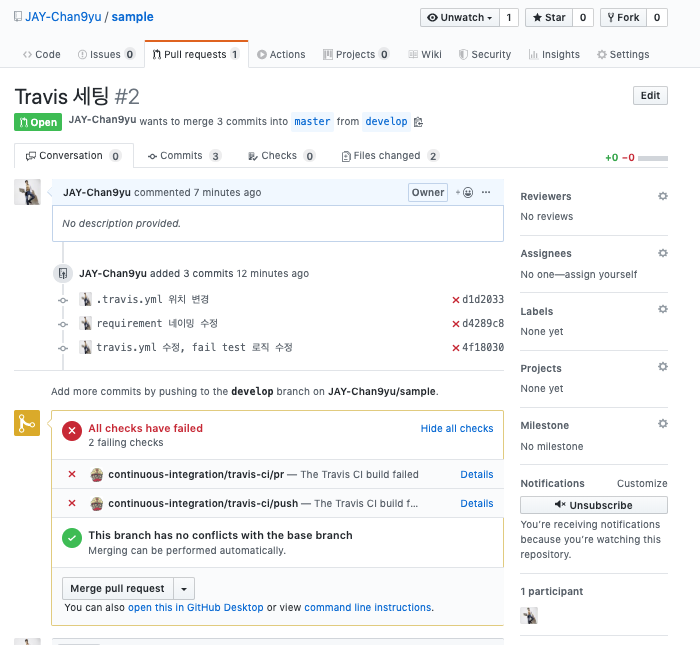Open the Code tab
The height and width of the screenshot is (645, 700).
coord(42,54)
